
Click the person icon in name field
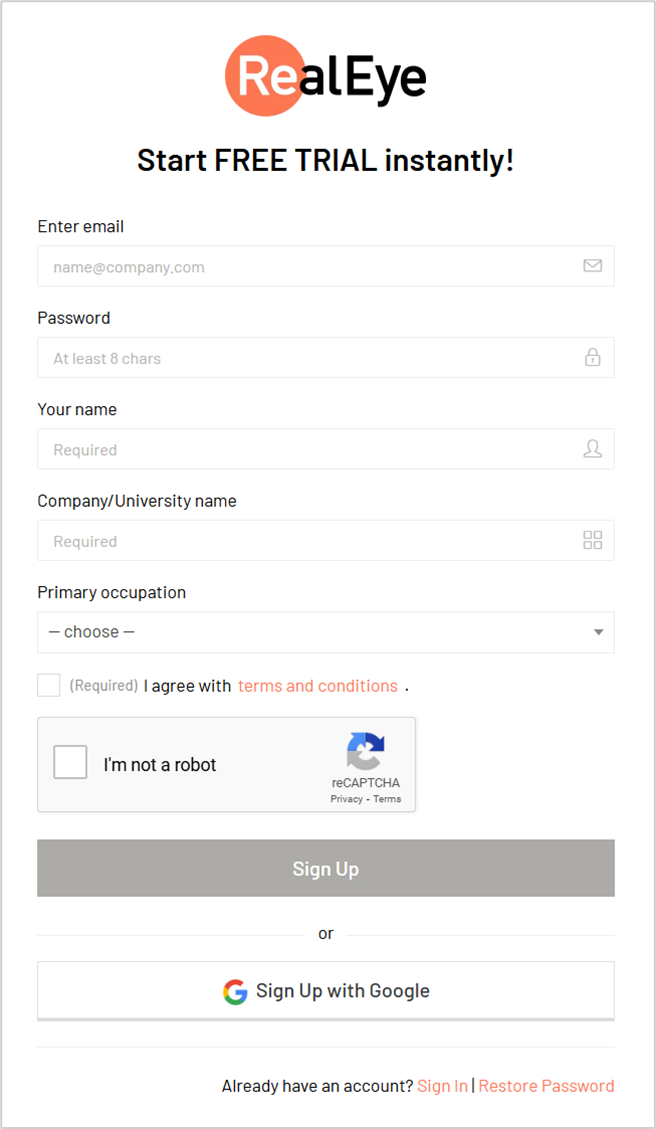pos(592,449)
